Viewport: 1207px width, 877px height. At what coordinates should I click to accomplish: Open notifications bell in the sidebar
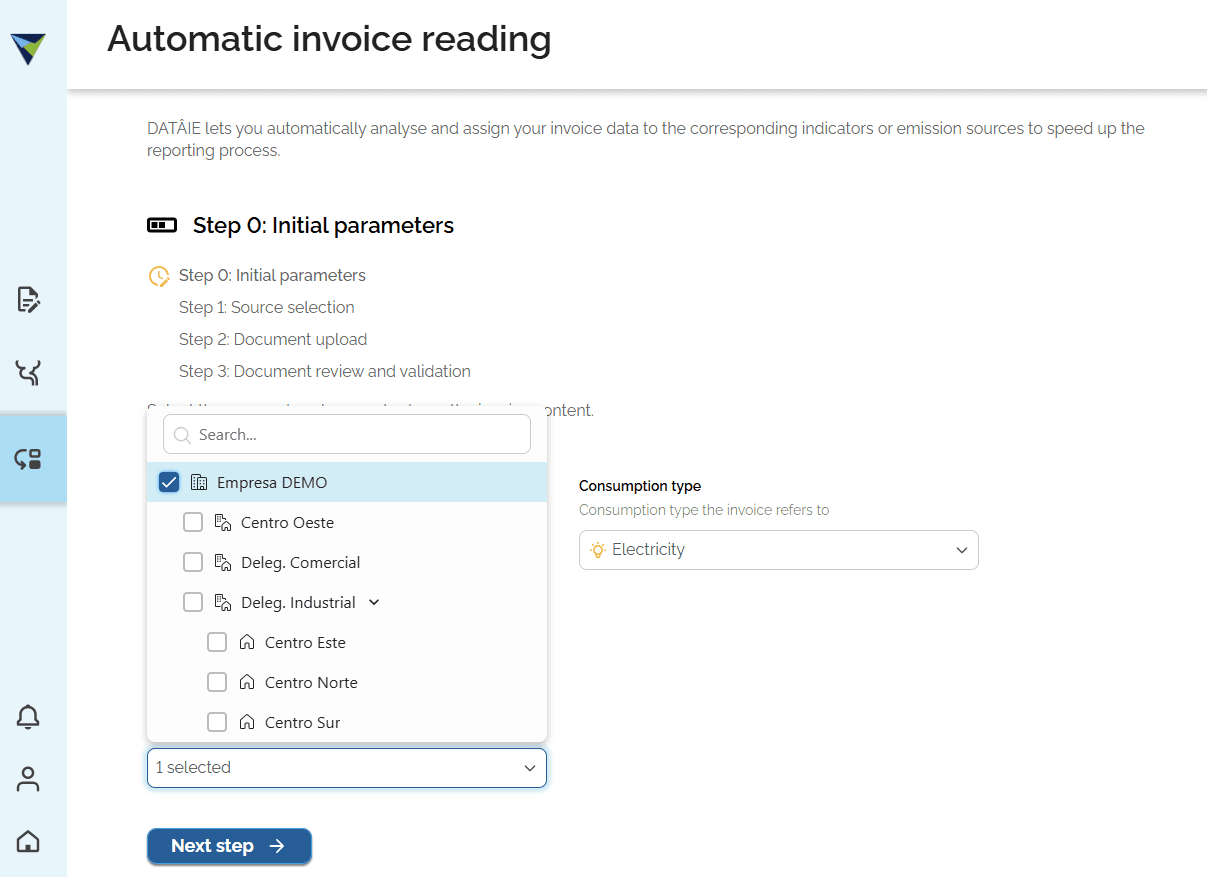click(28, 717)
